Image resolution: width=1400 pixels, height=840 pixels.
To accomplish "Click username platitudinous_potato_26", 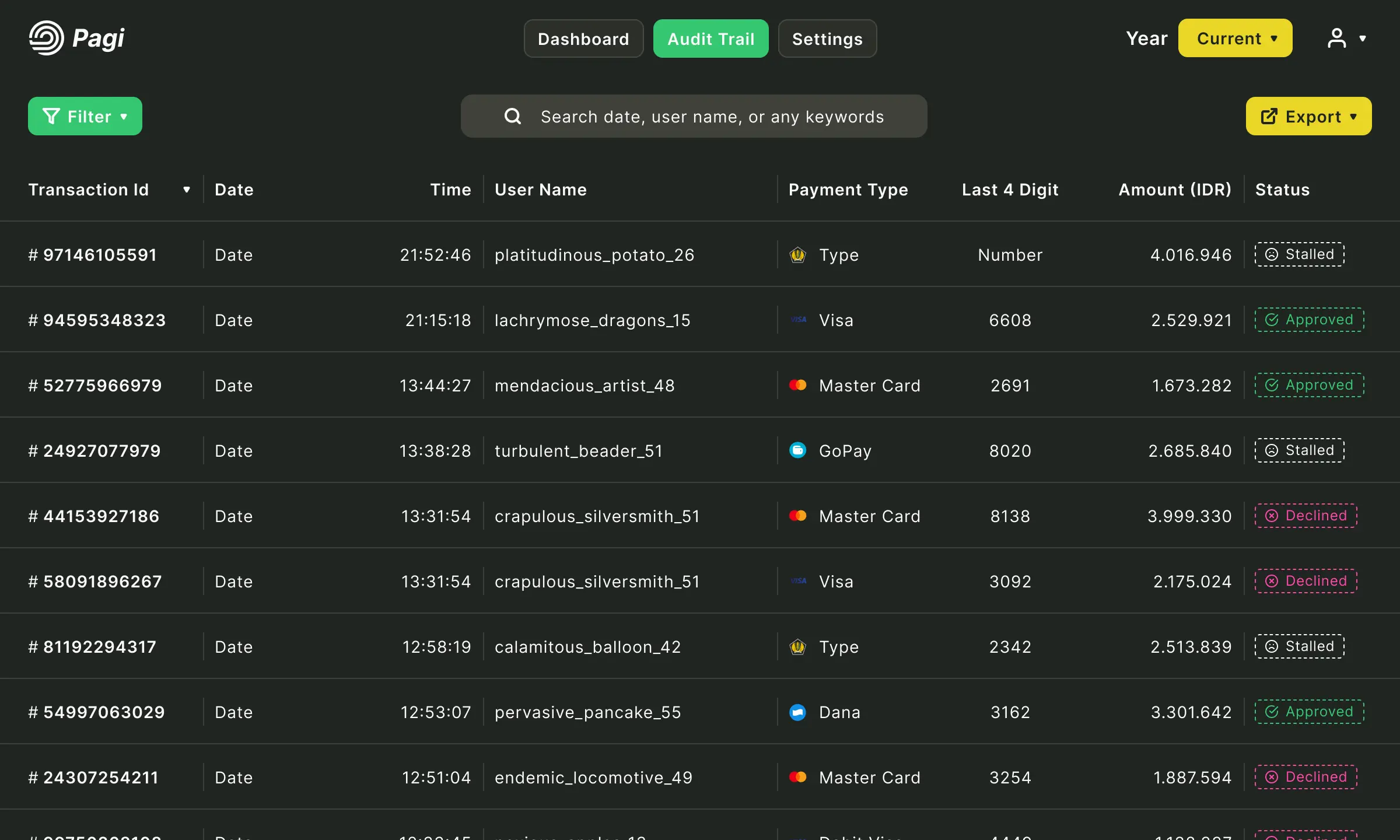I will (594, 255).
